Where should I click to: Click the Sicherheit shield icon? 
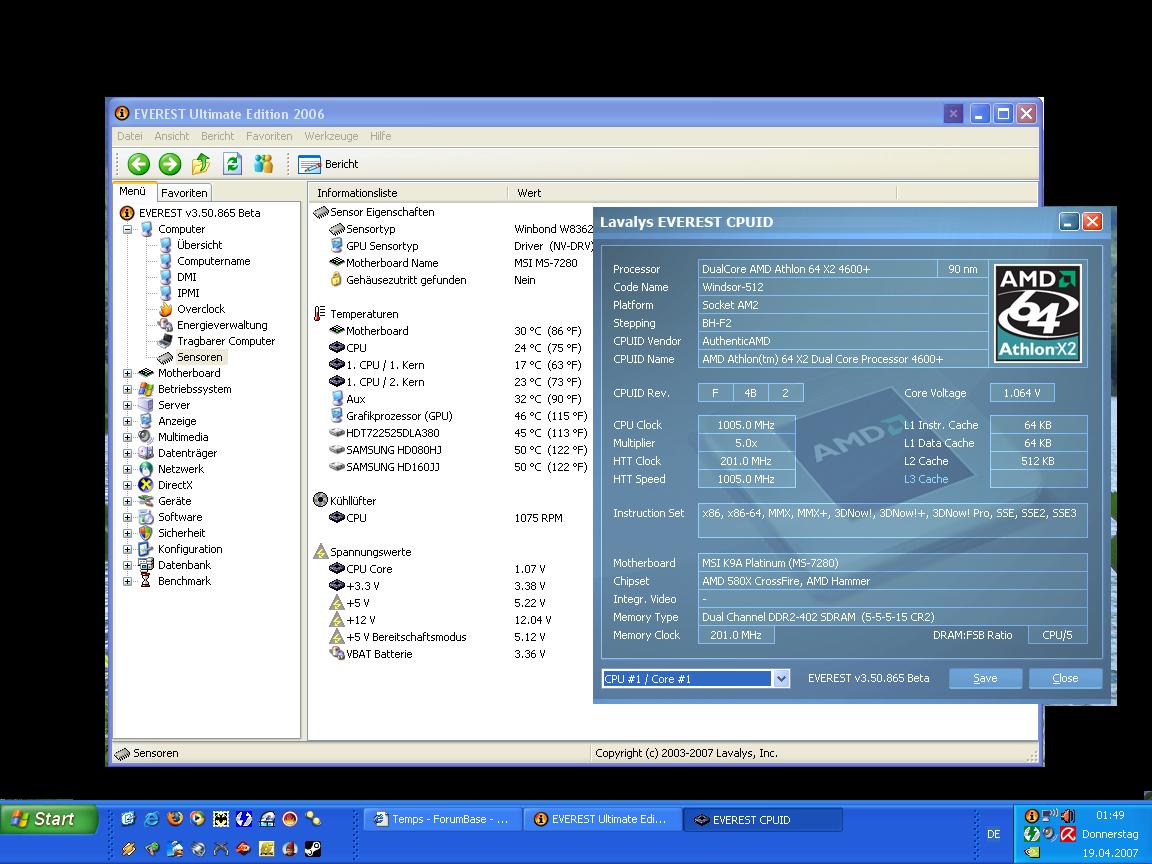click(146, 533)
